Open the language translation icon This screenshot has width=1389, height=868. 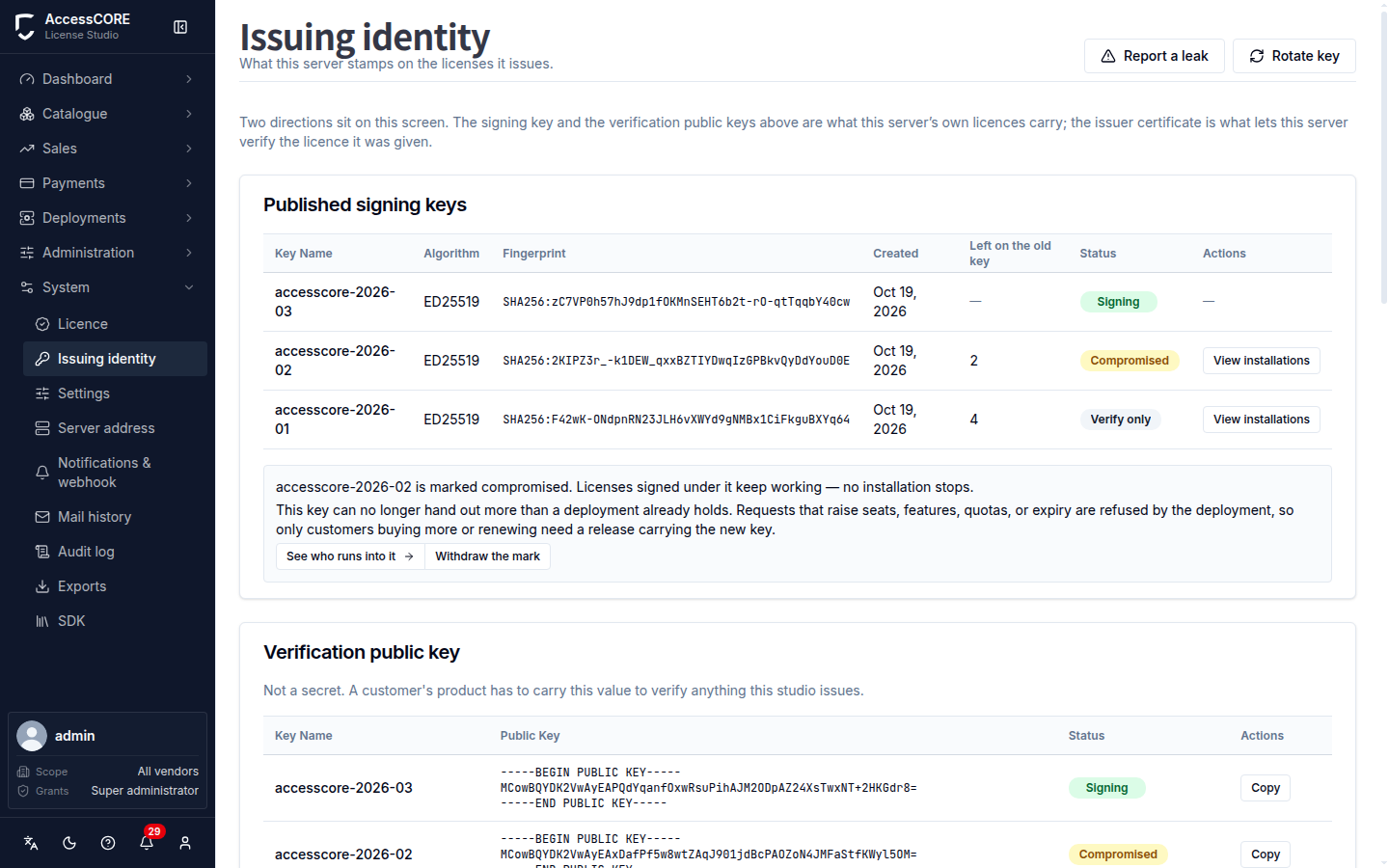[31, 843]
